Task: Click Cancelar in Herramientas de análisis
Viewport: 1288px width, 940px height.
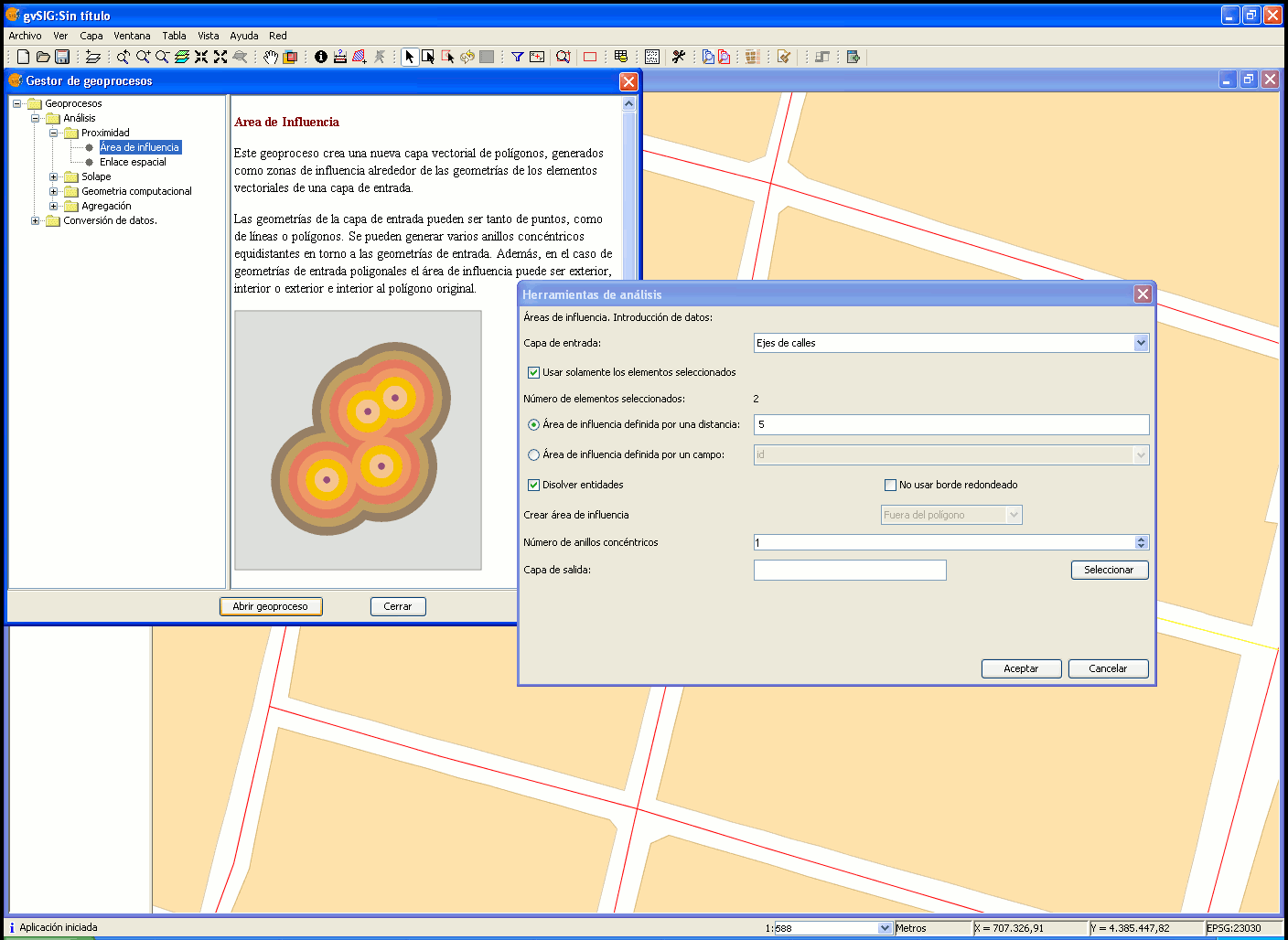Action: coord(1108,668)
